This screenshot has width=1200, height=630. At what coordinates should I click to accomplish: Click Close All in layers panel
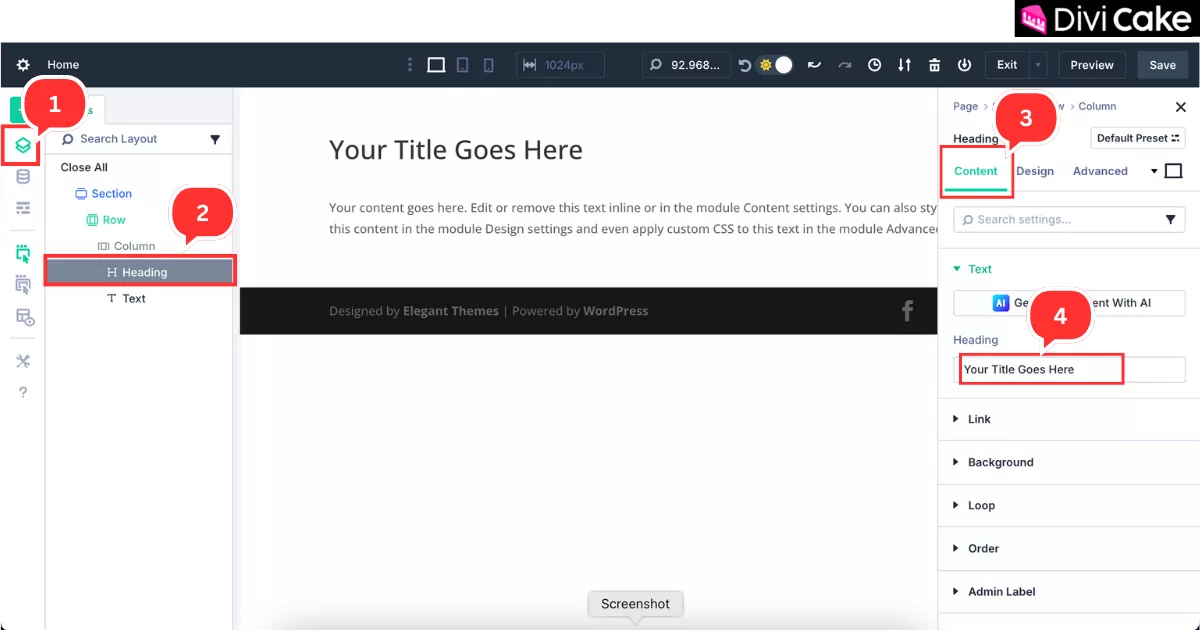[84, 167]
